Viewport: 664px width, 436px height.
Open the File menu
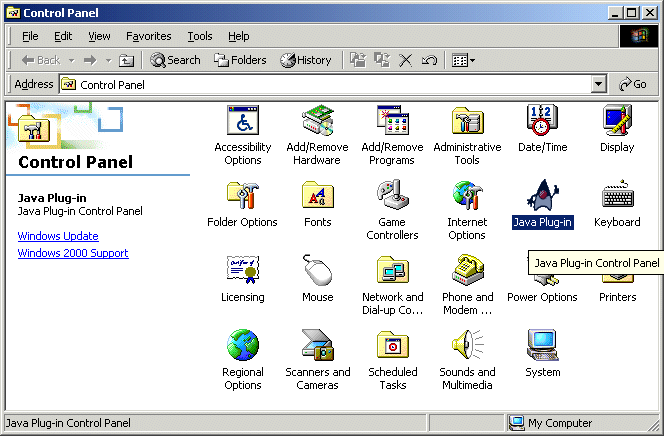pos(30,36)
